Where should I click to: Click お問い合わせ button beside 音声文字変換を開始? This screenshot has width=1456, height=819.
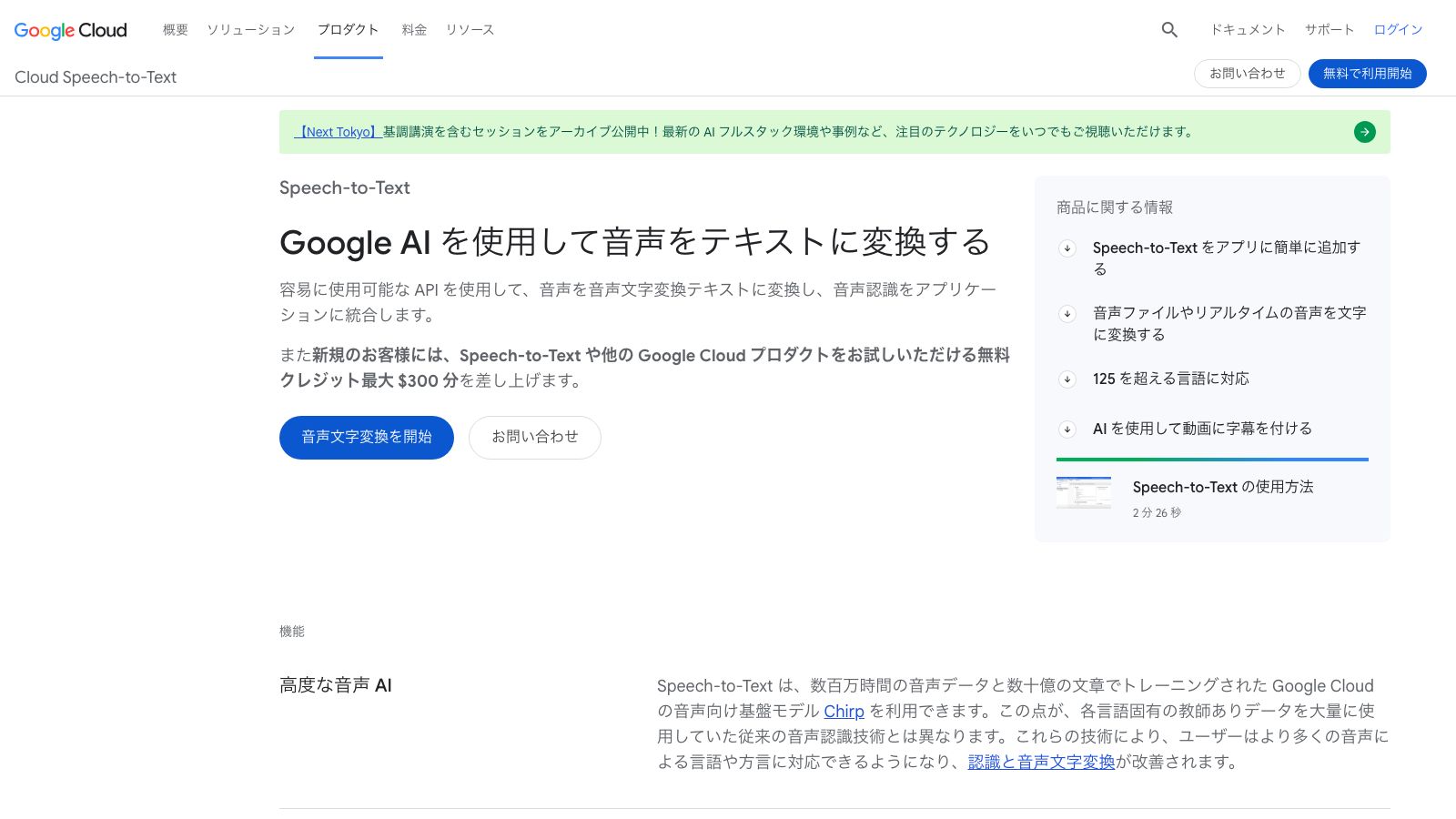pyautogui.click(x=535, y=438)
